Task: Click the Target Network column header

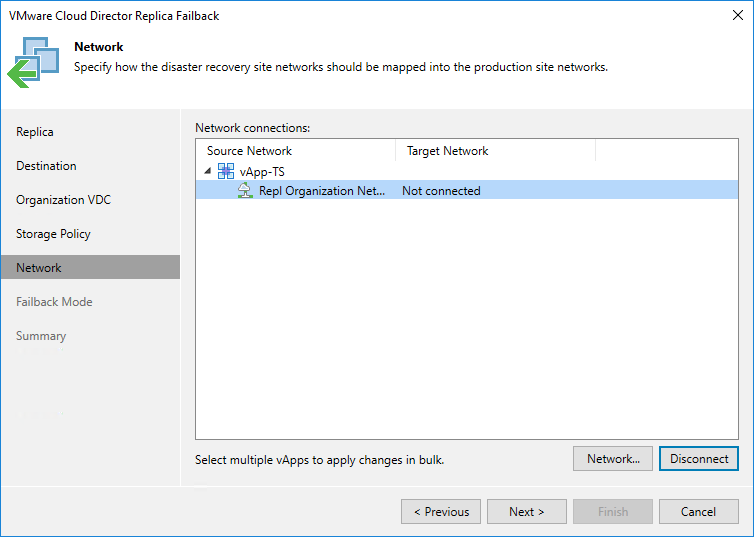Action: [x=495, y=150]
